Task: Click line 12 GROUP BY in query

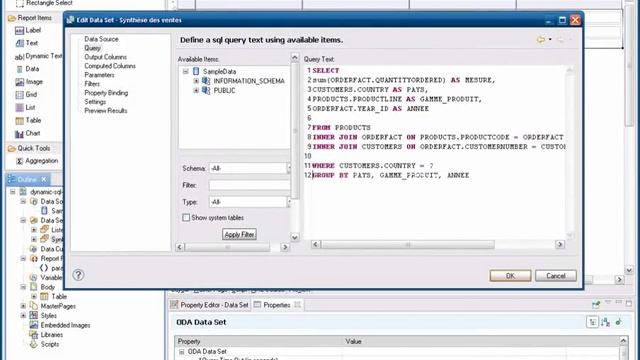Action: click(391, 176)
